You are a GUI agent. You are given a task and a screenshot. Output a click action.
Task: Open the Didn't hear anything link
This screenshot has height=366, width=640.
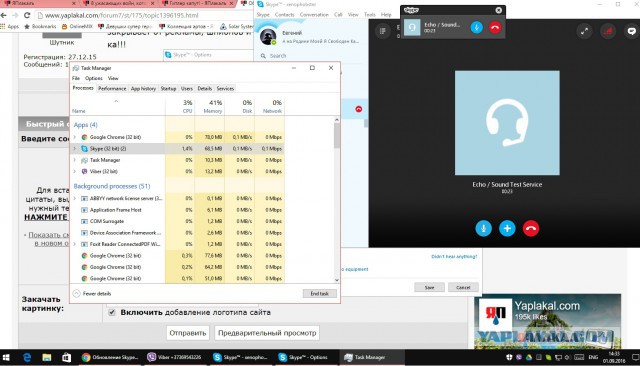454,257
